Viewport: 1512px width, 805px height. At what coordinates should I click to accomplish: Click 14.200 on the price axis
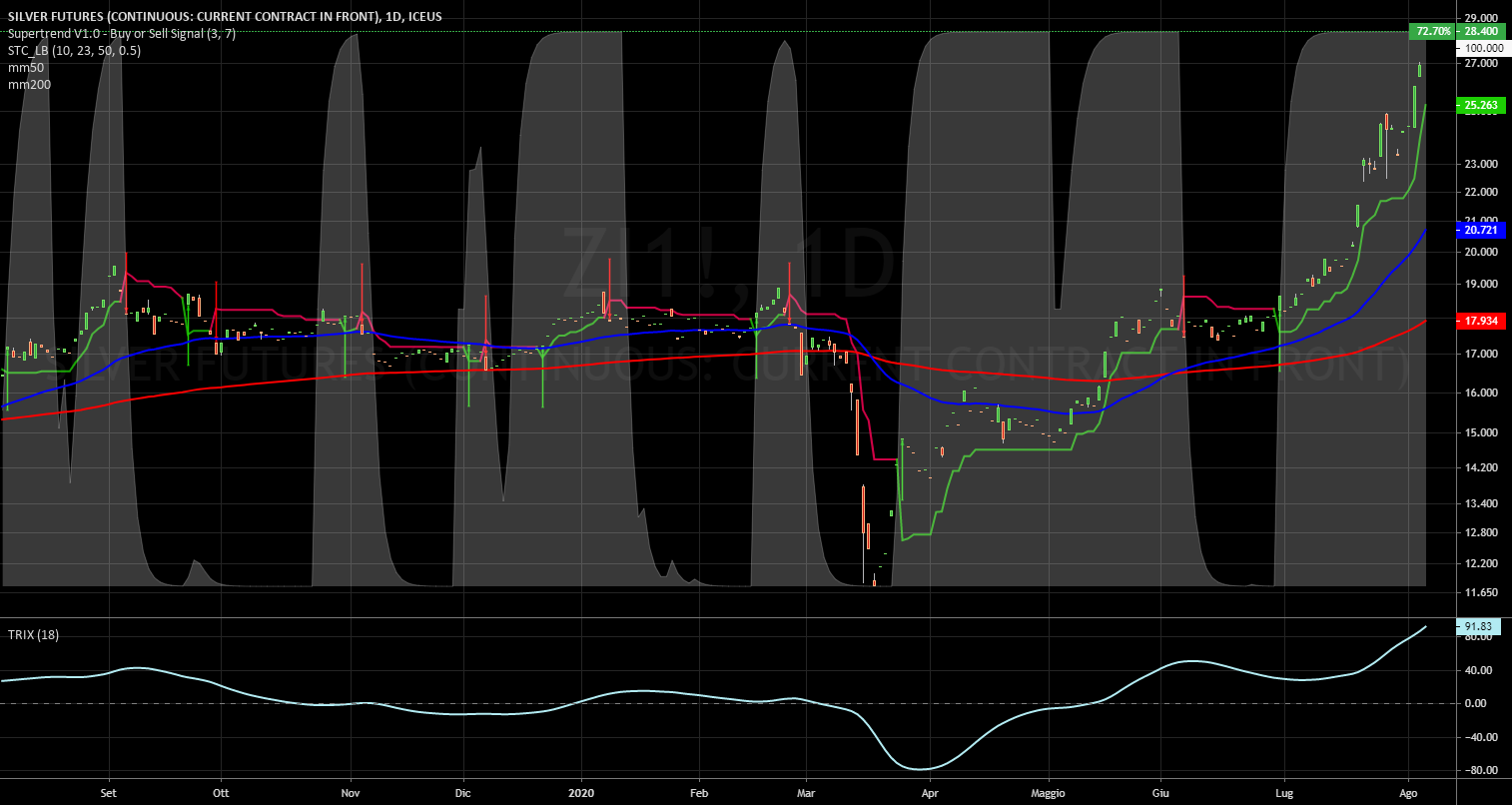(x=1483, y=467)
